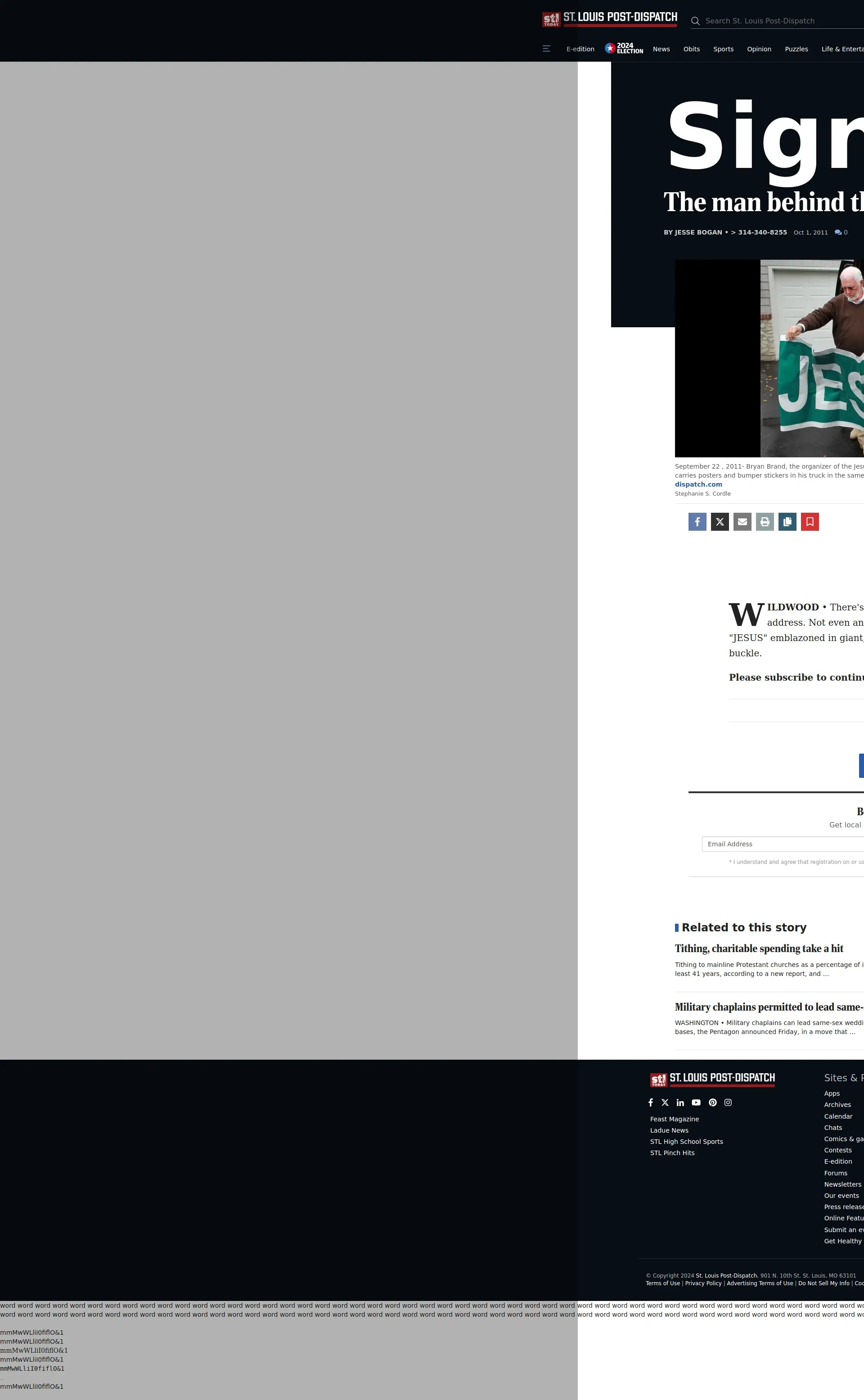Viewport: 864px width, 1400px height.
Task: Open the E-edition link in the navigation
Action: (x=580, y=49)
